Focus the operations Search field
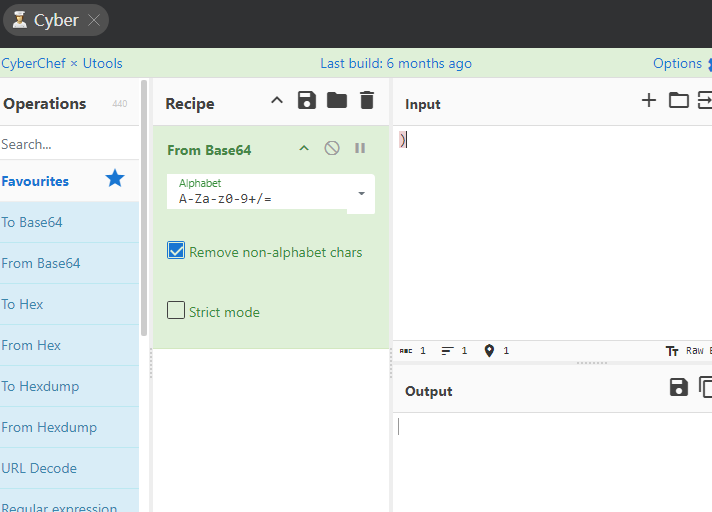The height and width of the screenshot is (512, 712). [x=69, y=144]
